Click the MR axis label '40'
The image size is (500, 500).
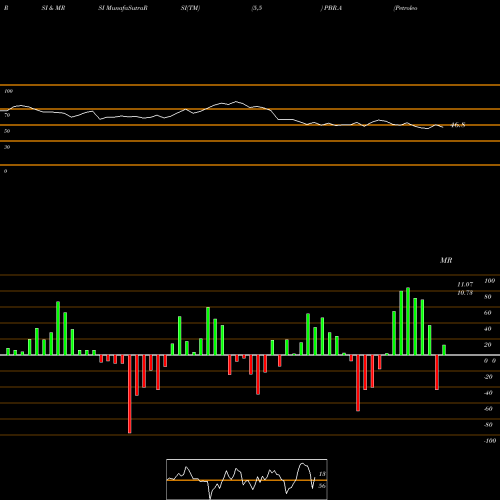coord(488,329)
